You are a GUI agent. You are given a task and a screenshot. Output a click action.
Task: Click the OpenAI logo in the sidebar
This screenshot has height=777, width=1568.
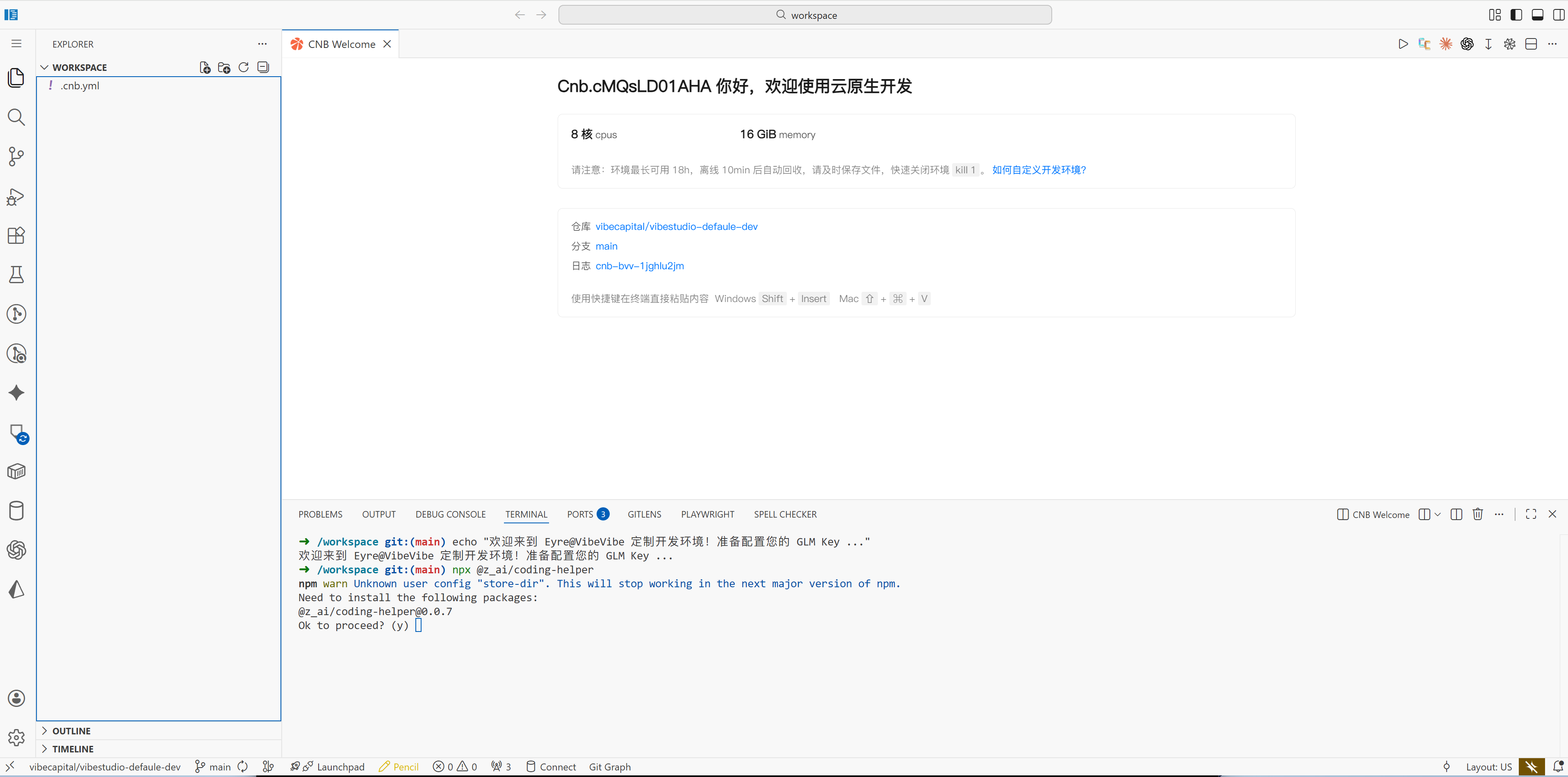pyautogui.click(x=16, y=550)
